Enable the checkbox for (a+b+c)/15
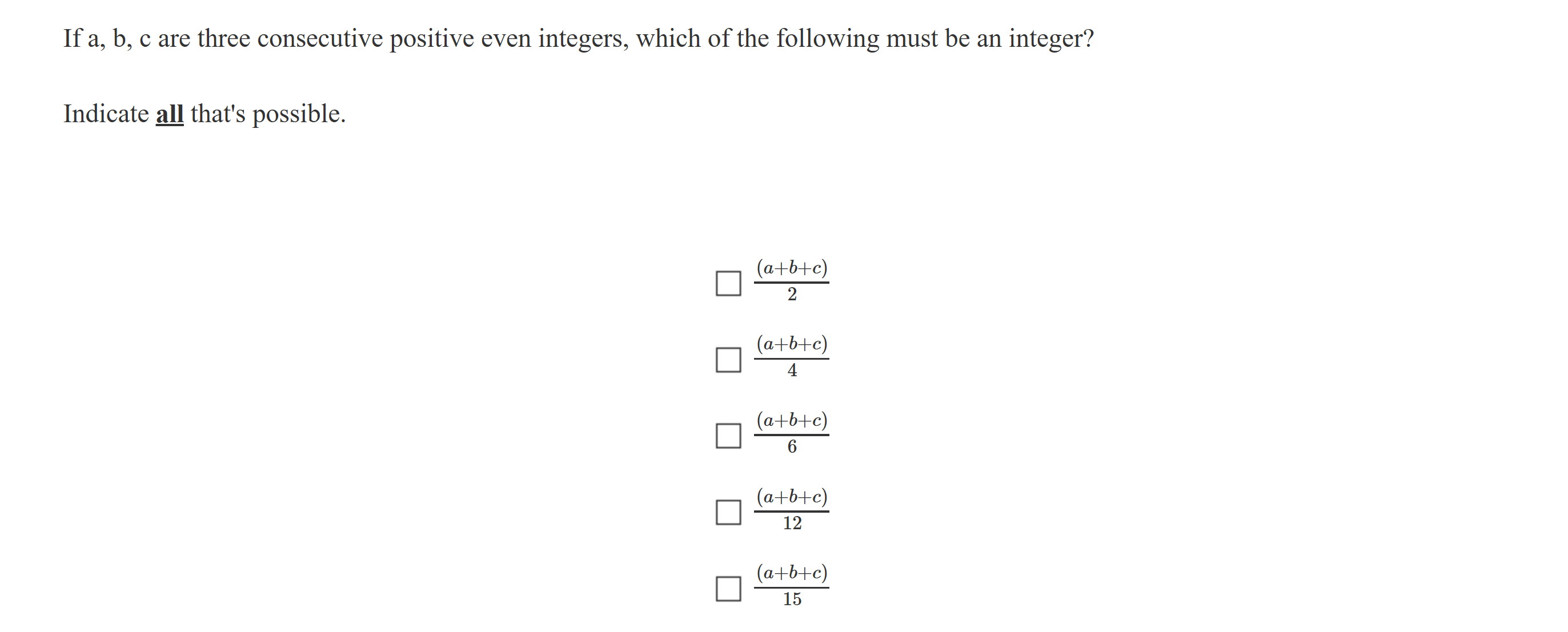The width and height of the screenshot is (1568, 632). (x=728, y=589)
